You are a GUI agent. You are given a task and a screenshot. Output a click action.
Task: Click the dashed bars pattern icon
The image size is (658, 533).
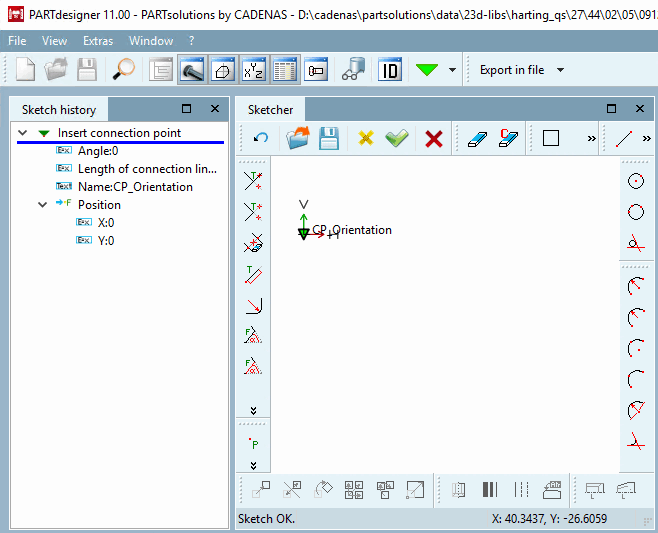click(x=521, y=490)
